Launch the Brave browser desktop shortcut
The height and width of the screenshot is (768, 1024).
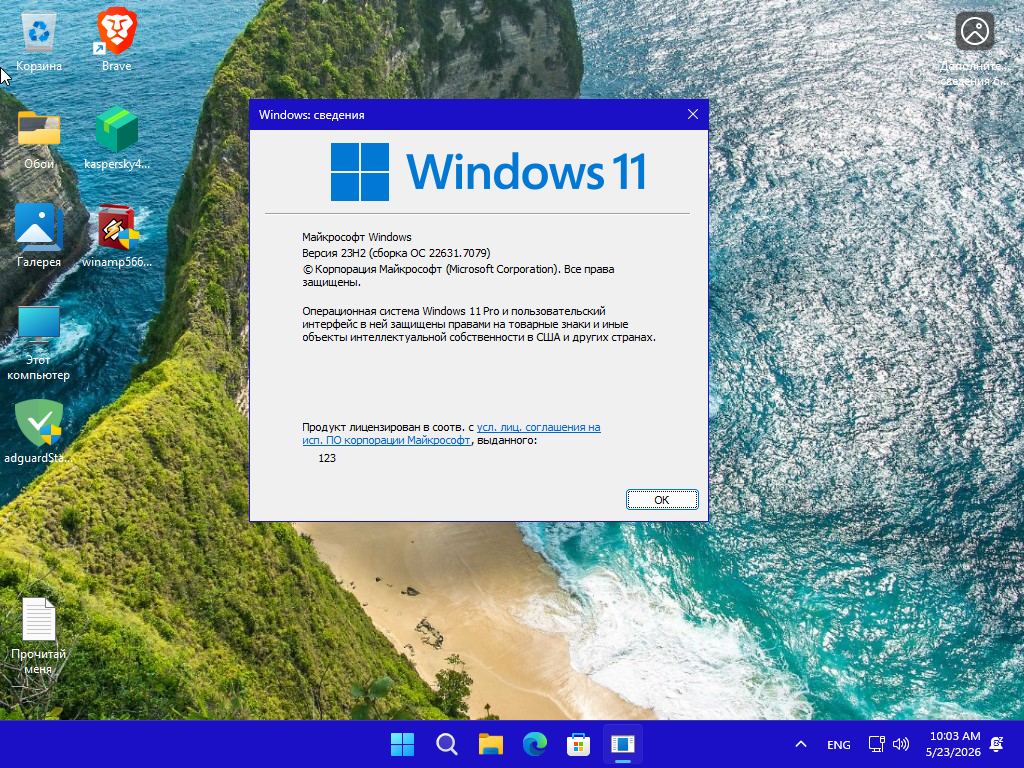point(116,39)
